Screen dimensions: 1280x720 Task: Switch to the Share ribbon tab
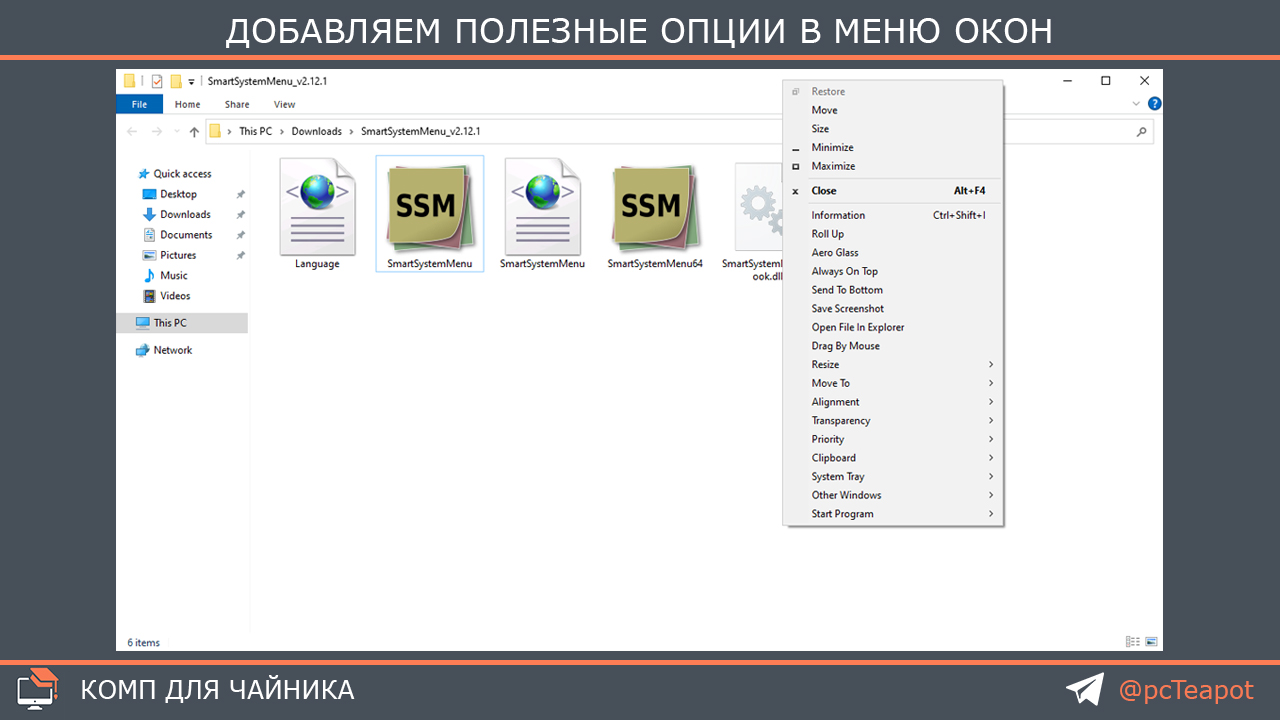[237, 104]
